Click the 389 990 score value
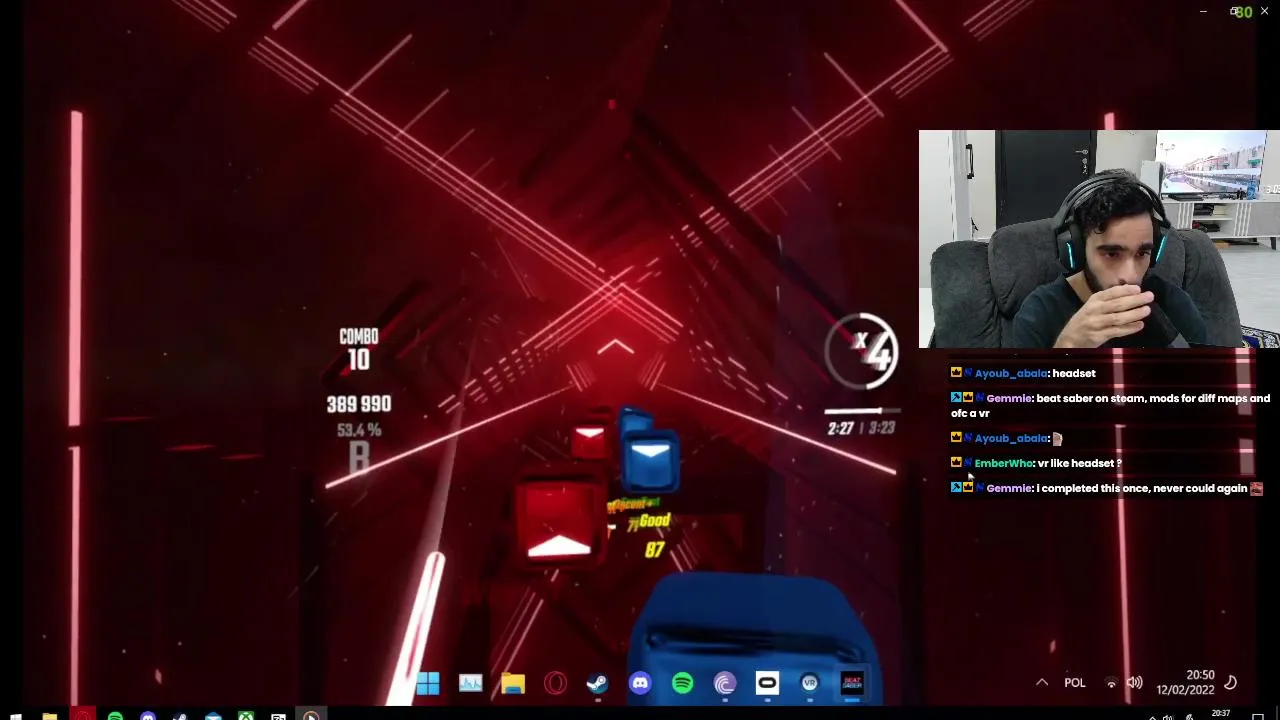The width and height of the screenshot is (1280, 720). (x=359, y=404)
